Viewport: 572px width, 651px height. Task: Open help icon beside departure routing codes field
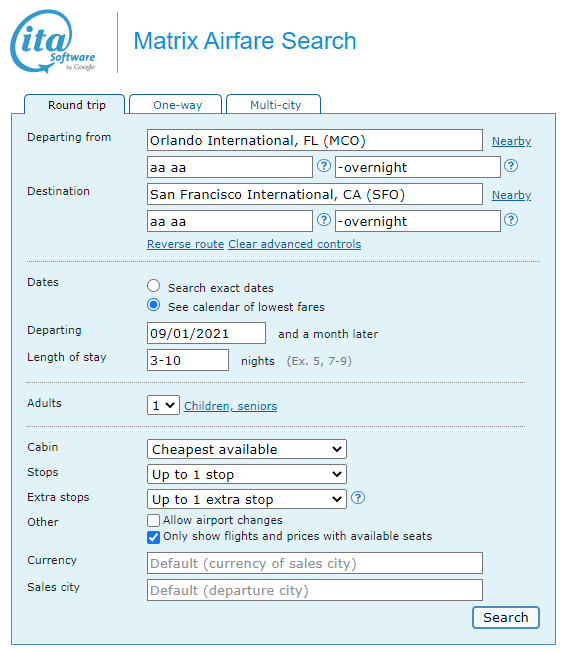point(324,166)
